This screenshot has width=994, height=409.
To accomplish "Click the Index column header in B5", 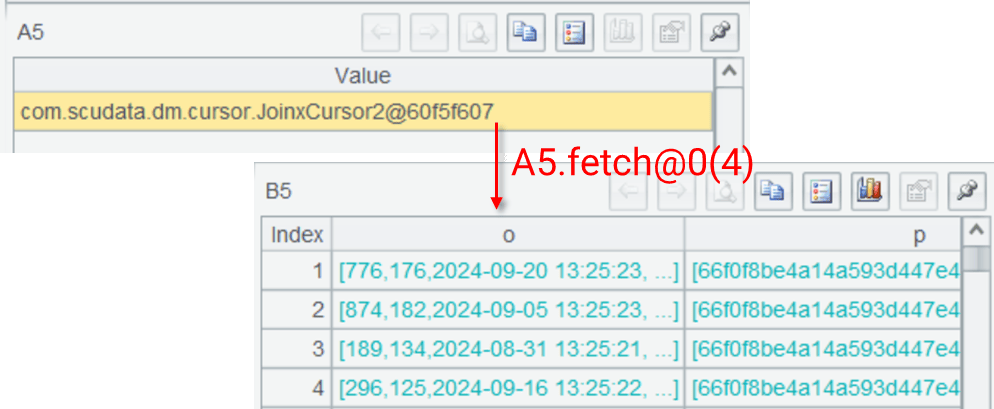I will 297,235.
